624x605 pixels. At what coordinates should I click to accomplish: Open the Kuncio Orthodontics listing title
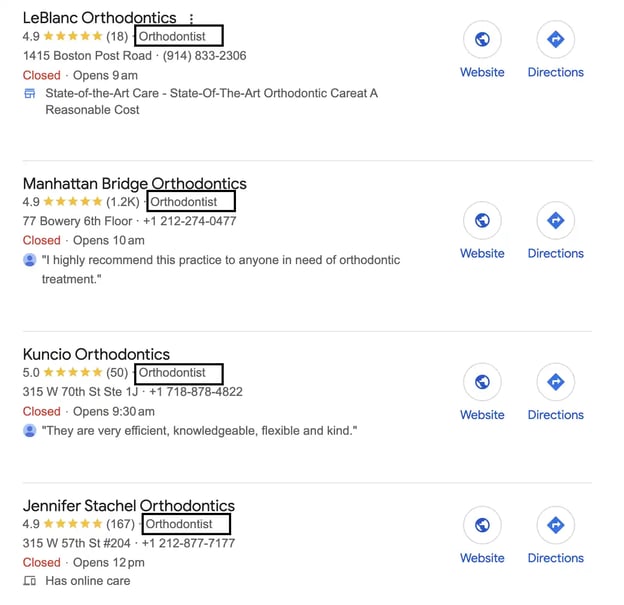(96, 354)
